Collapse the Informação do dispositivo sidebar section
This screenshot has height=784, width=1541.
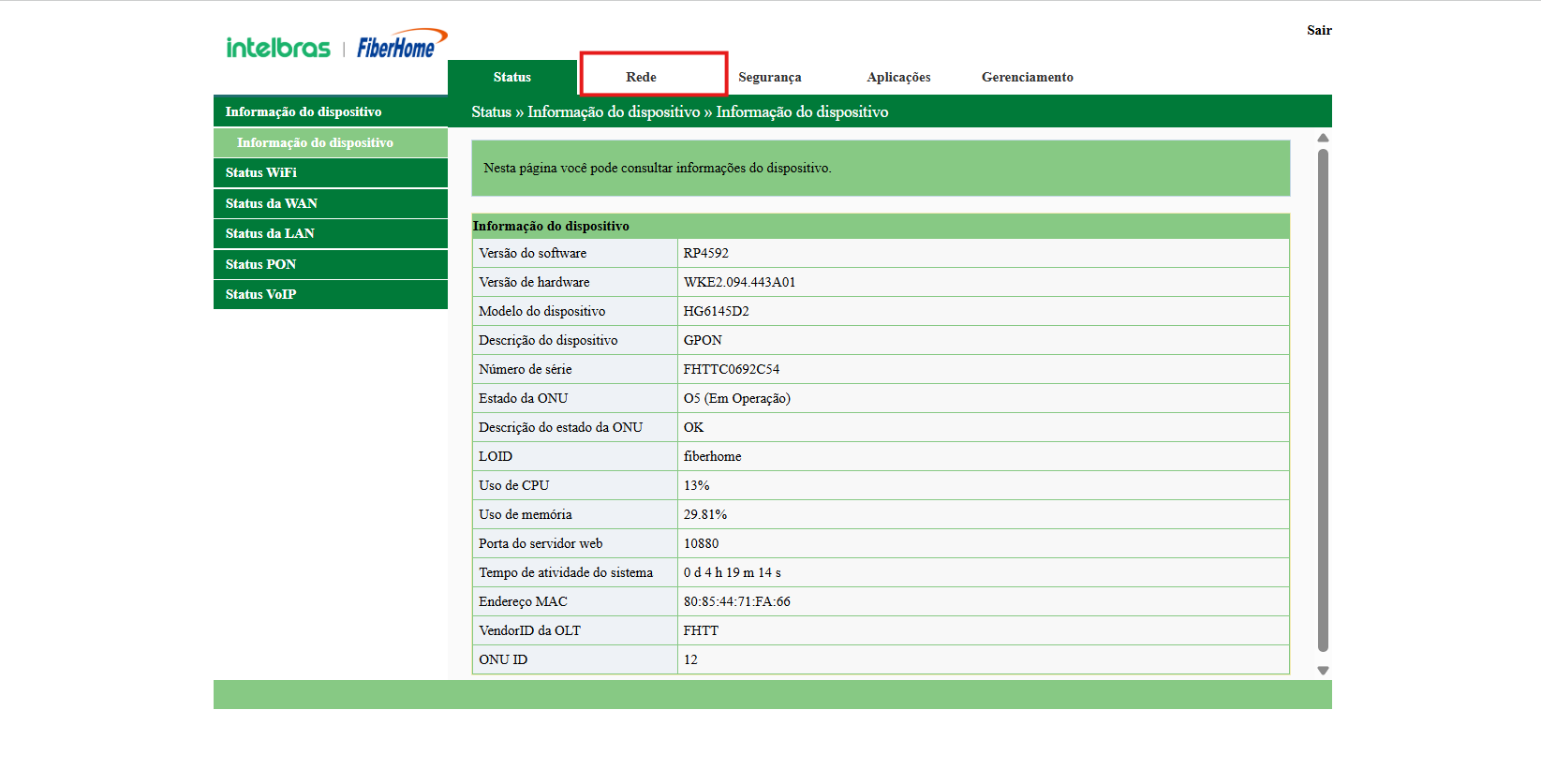(x=304, y=111)
